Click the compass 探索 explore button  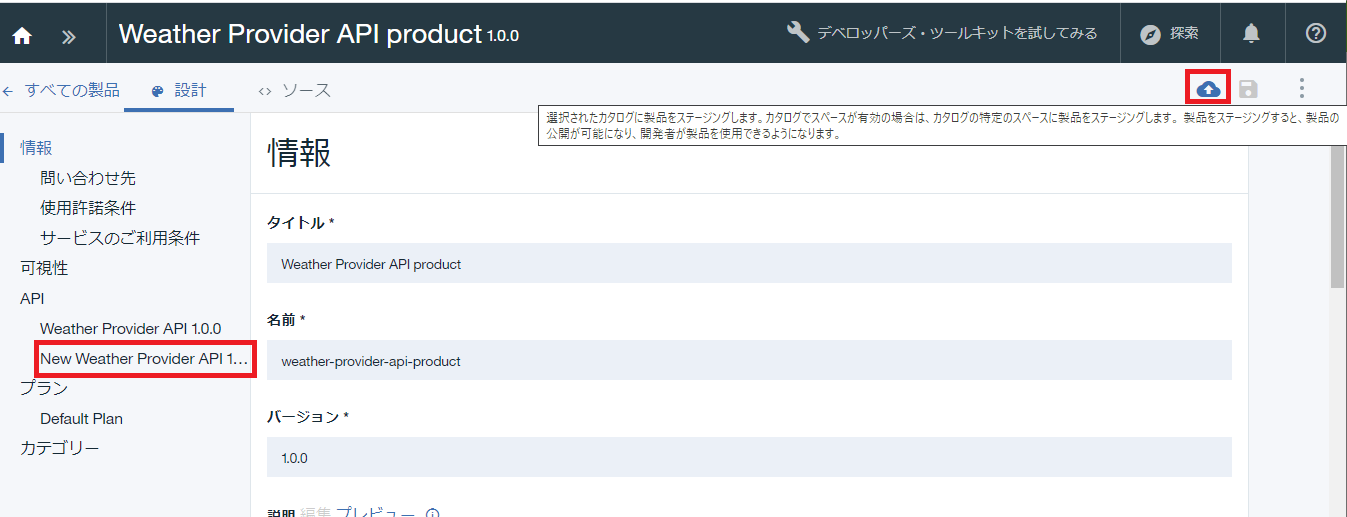point(1169,33)
